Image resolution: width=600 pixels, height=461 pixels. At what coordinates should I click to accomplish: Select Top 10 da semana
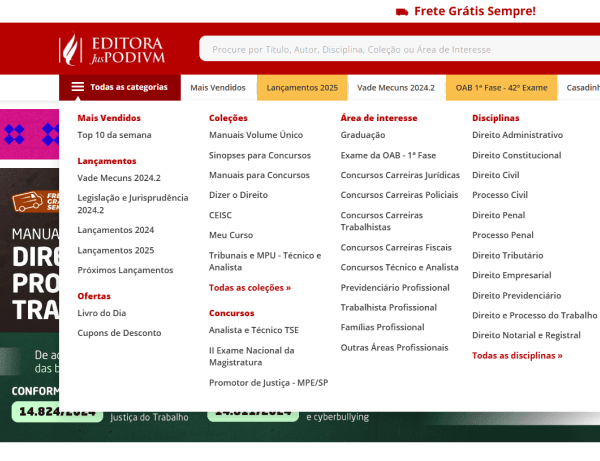point(114,135)
